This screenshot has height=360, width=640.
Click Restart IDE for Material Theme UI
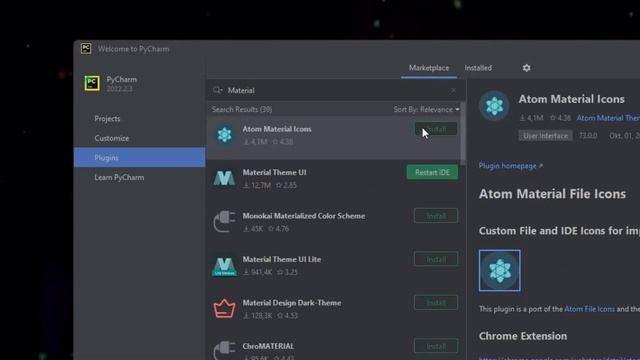[x=432, y=173]
